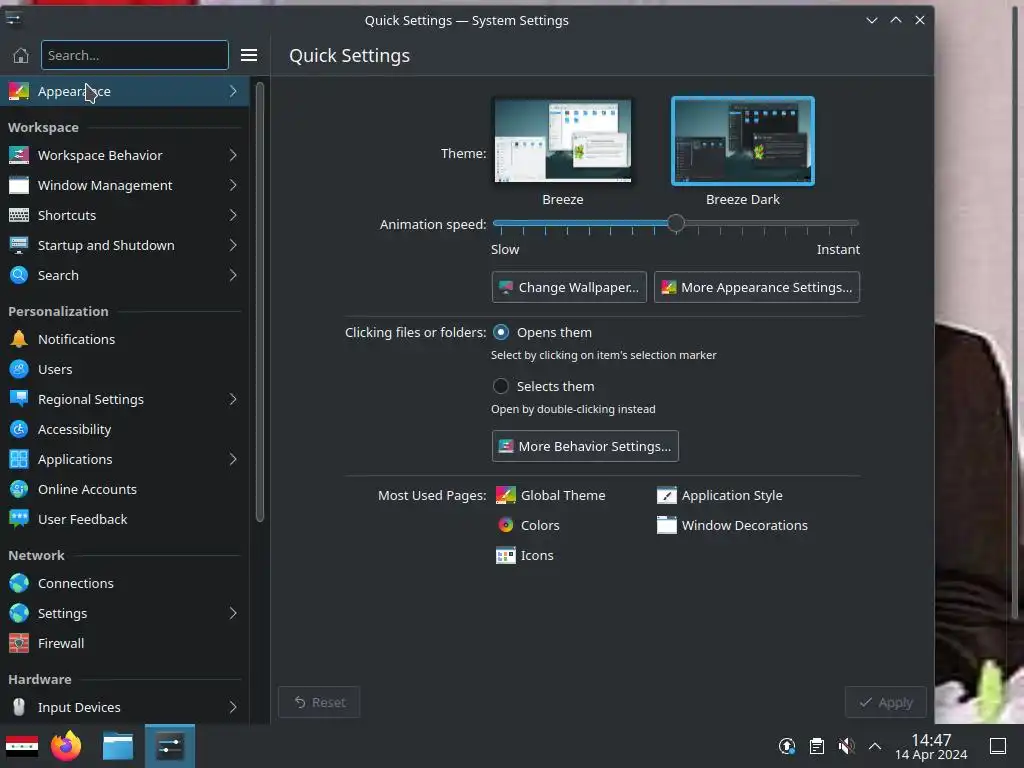Click the Colors page icon

click(x=505, y=526)
